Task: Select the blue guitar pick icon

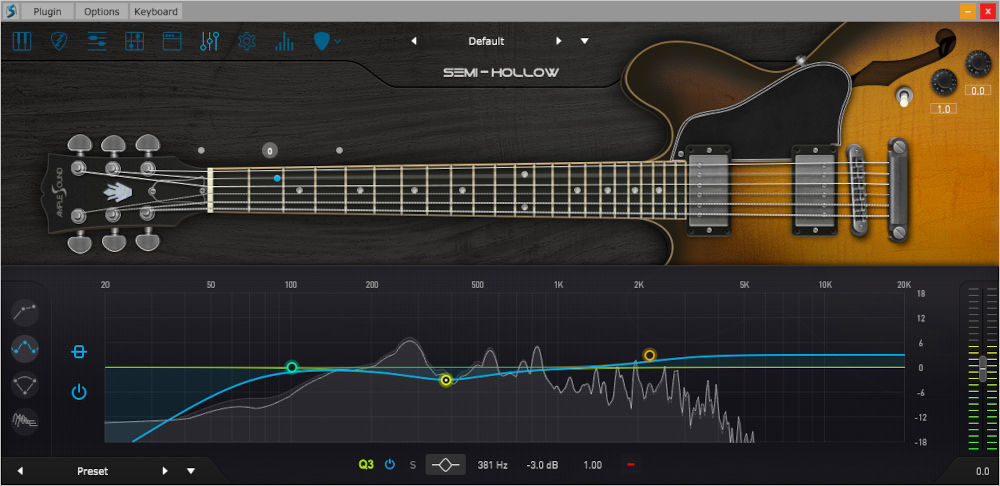Action: pyautogui.click(x=323, y=41)
